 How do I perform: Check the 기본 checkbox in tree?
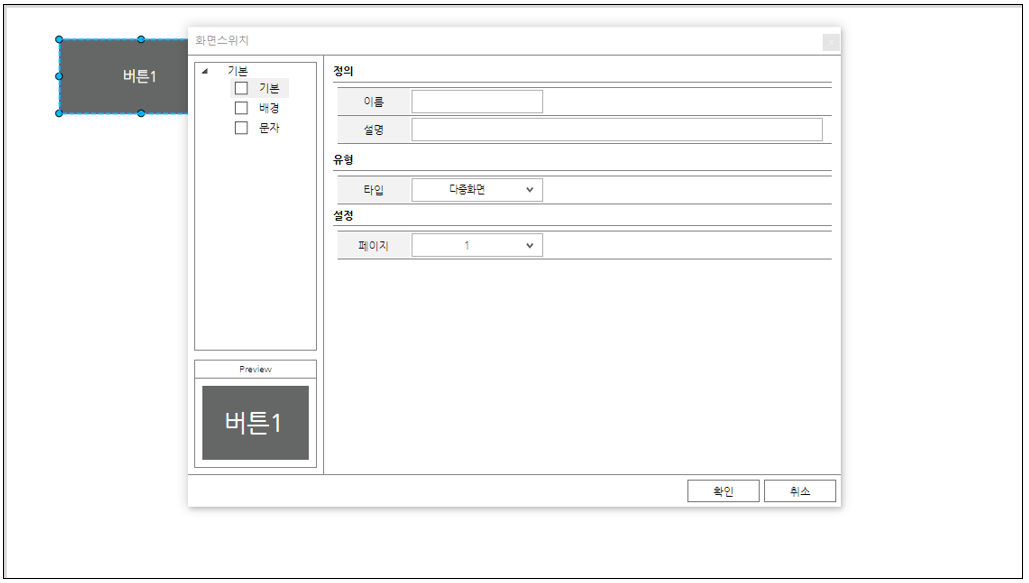[242, 88]
